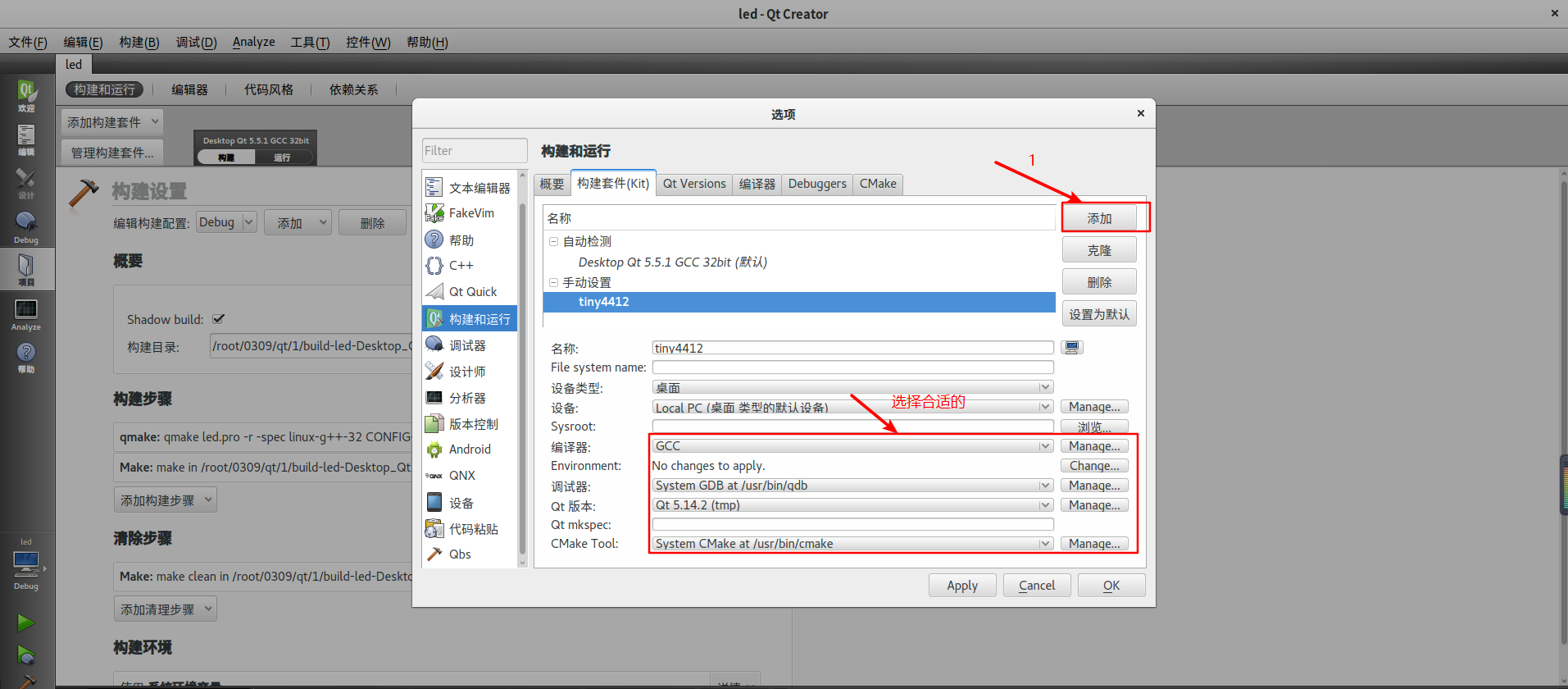
Task: Select 调试器 category in options list
Action: tap(469, 345)
